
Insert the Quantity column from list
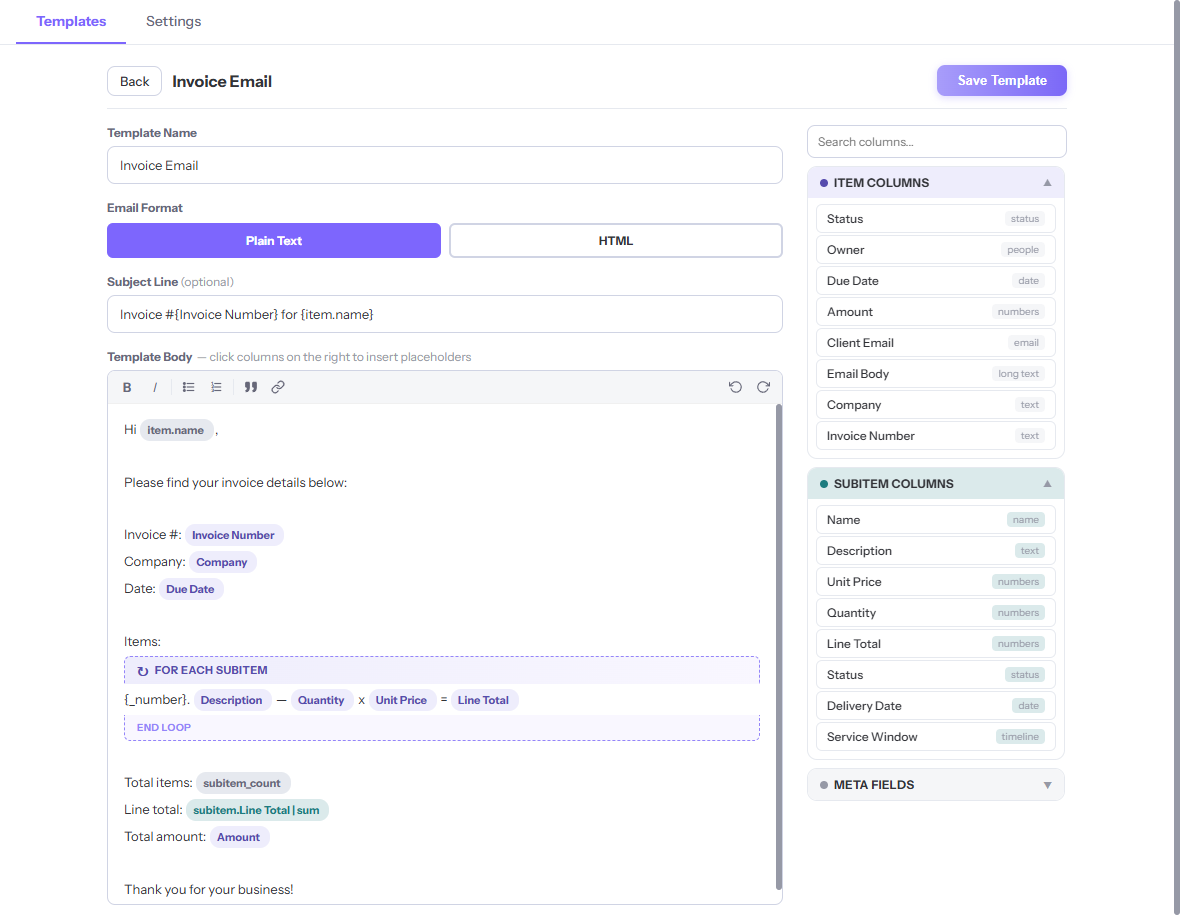935,613
